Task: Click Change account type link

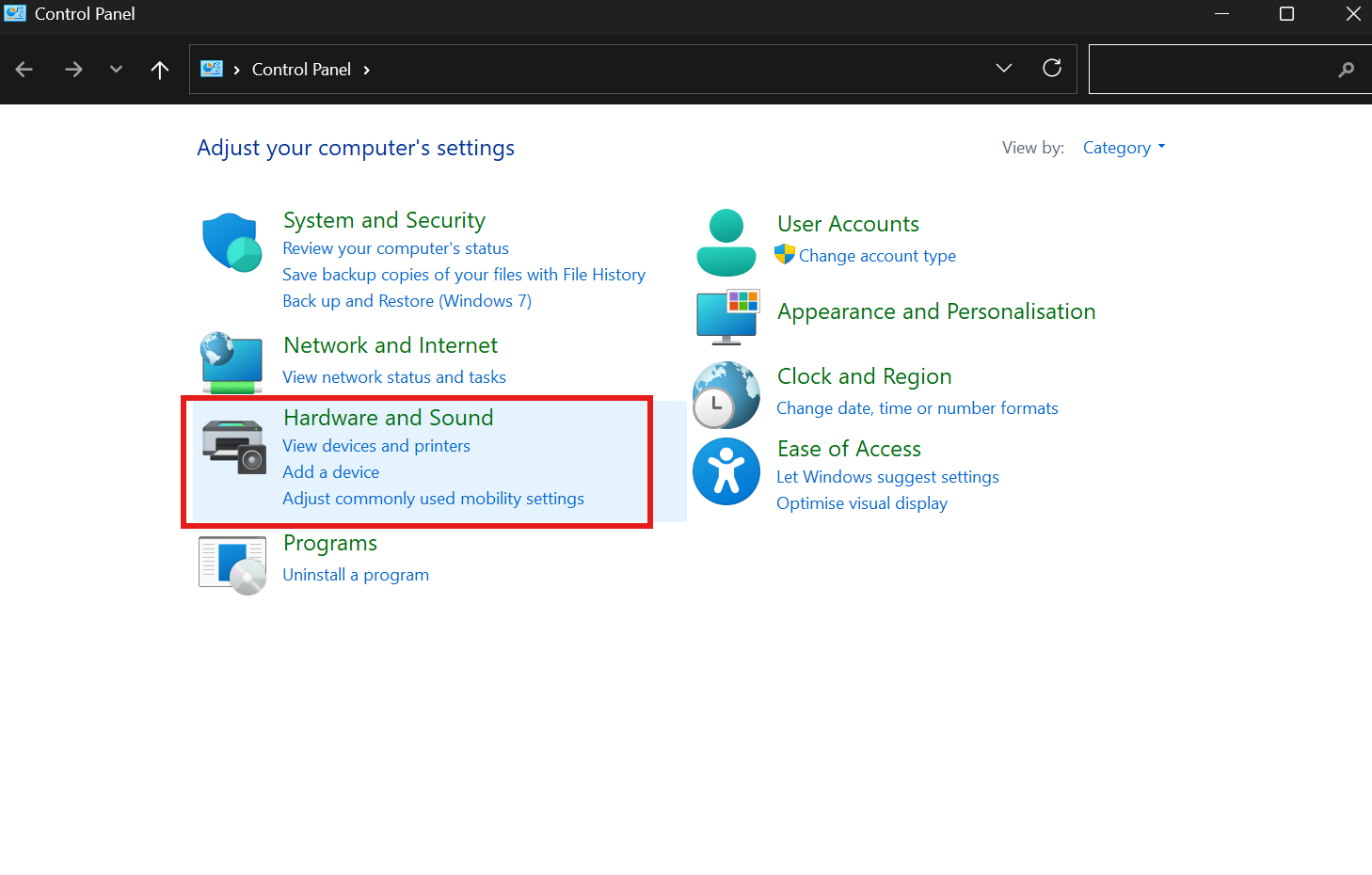Action: click(877, 256)
